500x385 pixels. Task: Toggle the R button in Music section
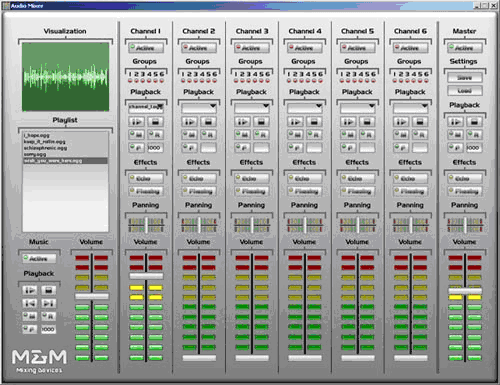49,316
